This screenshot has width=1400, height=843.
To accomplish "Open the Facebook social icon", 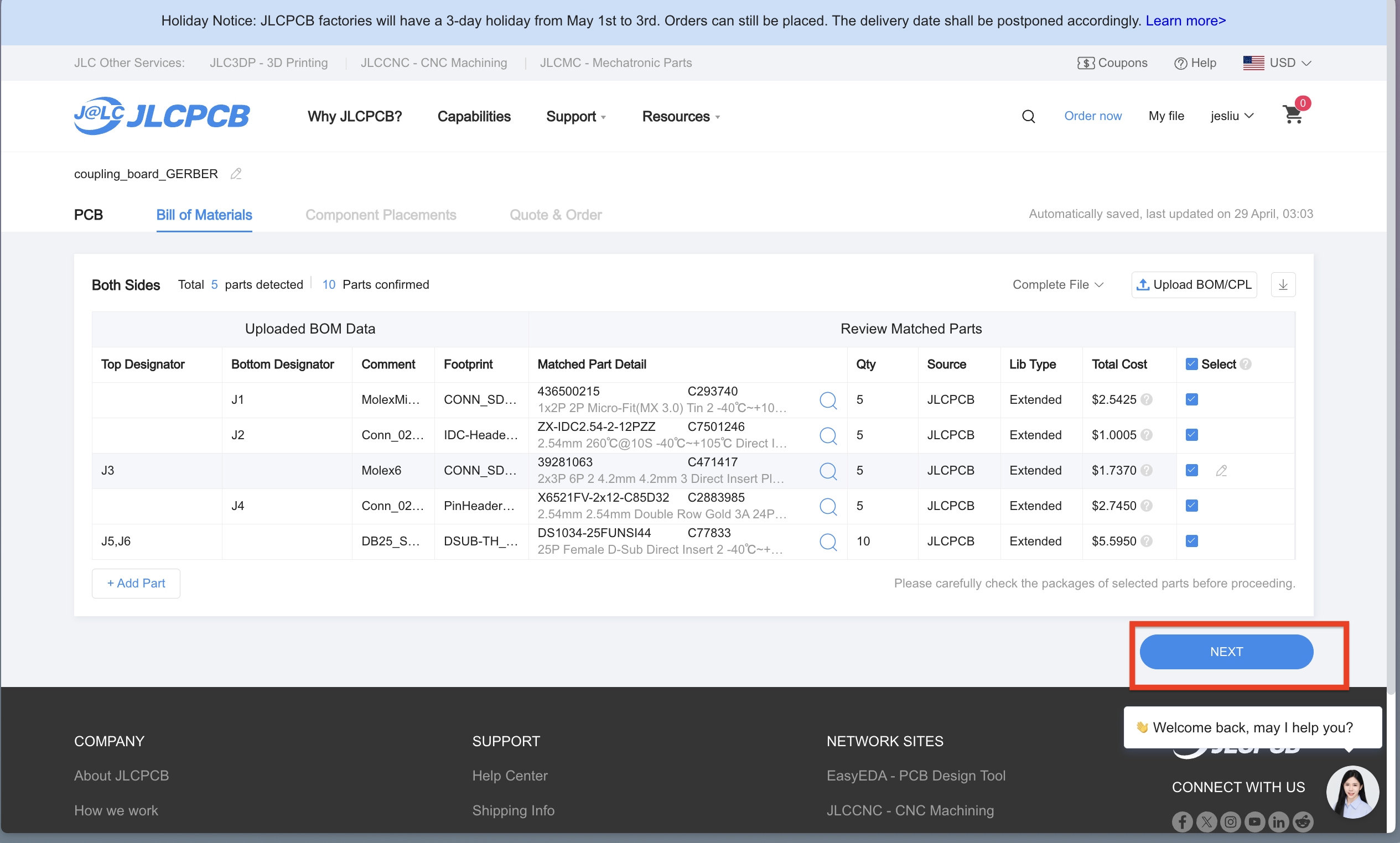I will click(1183, 821).
